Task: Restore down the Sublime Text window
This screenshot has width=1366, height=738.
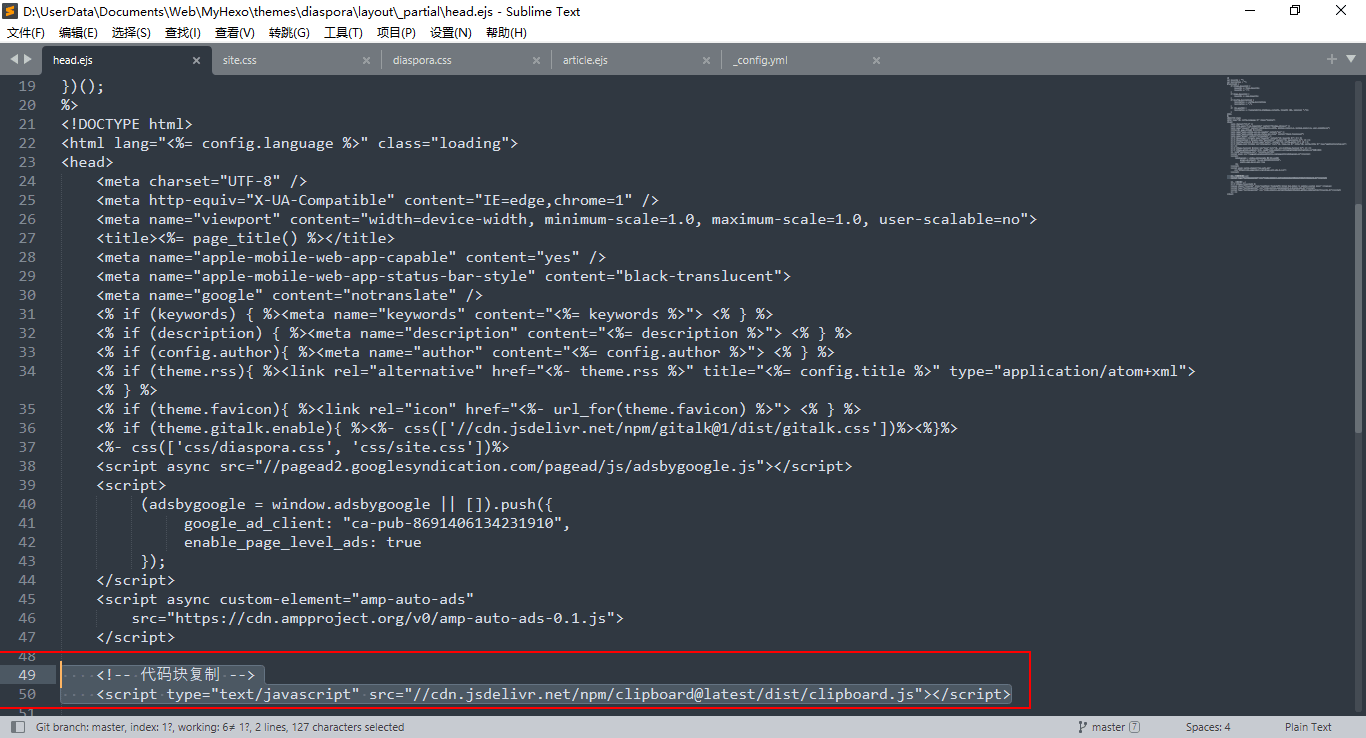Action: [1296, 11]
